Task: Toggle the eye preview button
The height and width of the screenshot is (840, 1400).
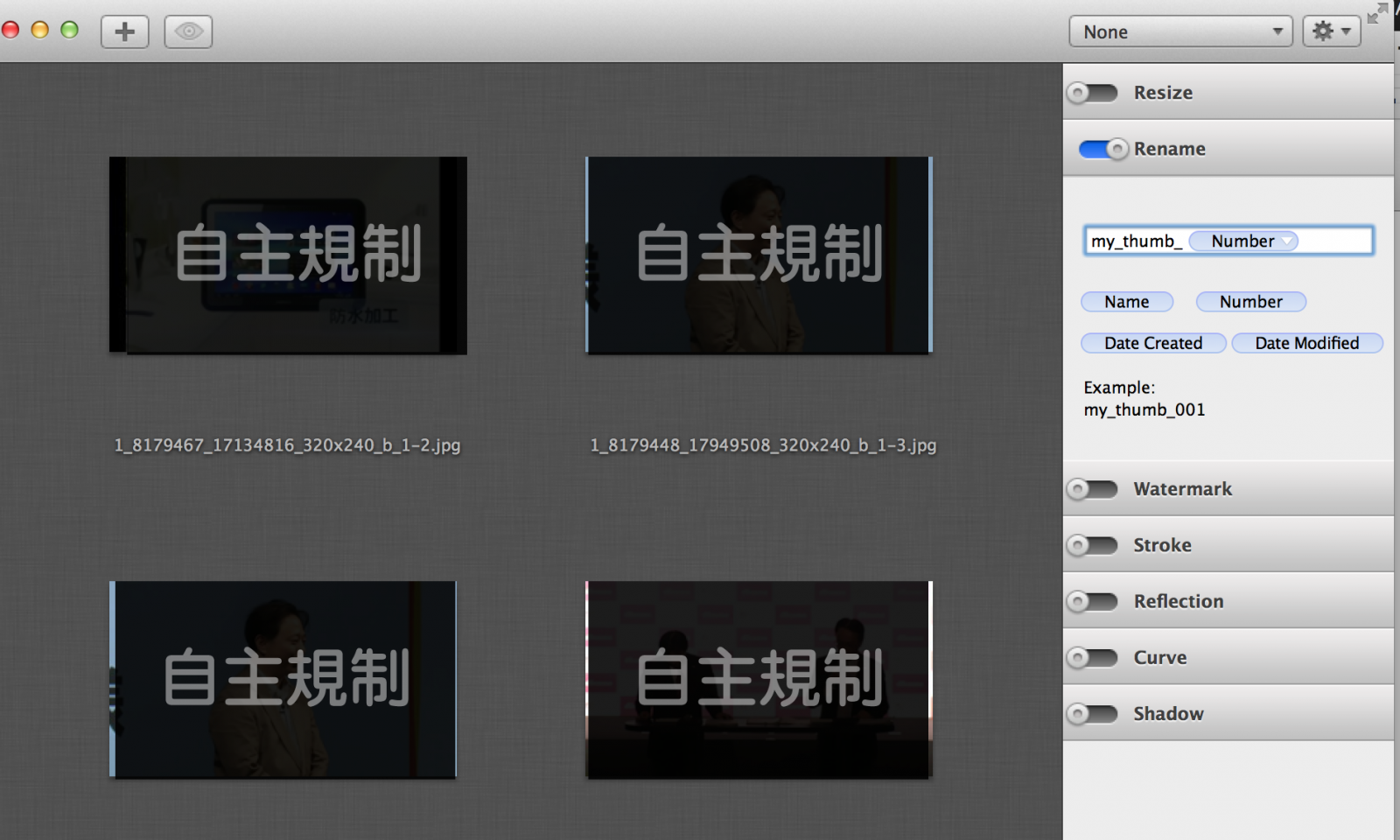Action: [x=188, y=31]
